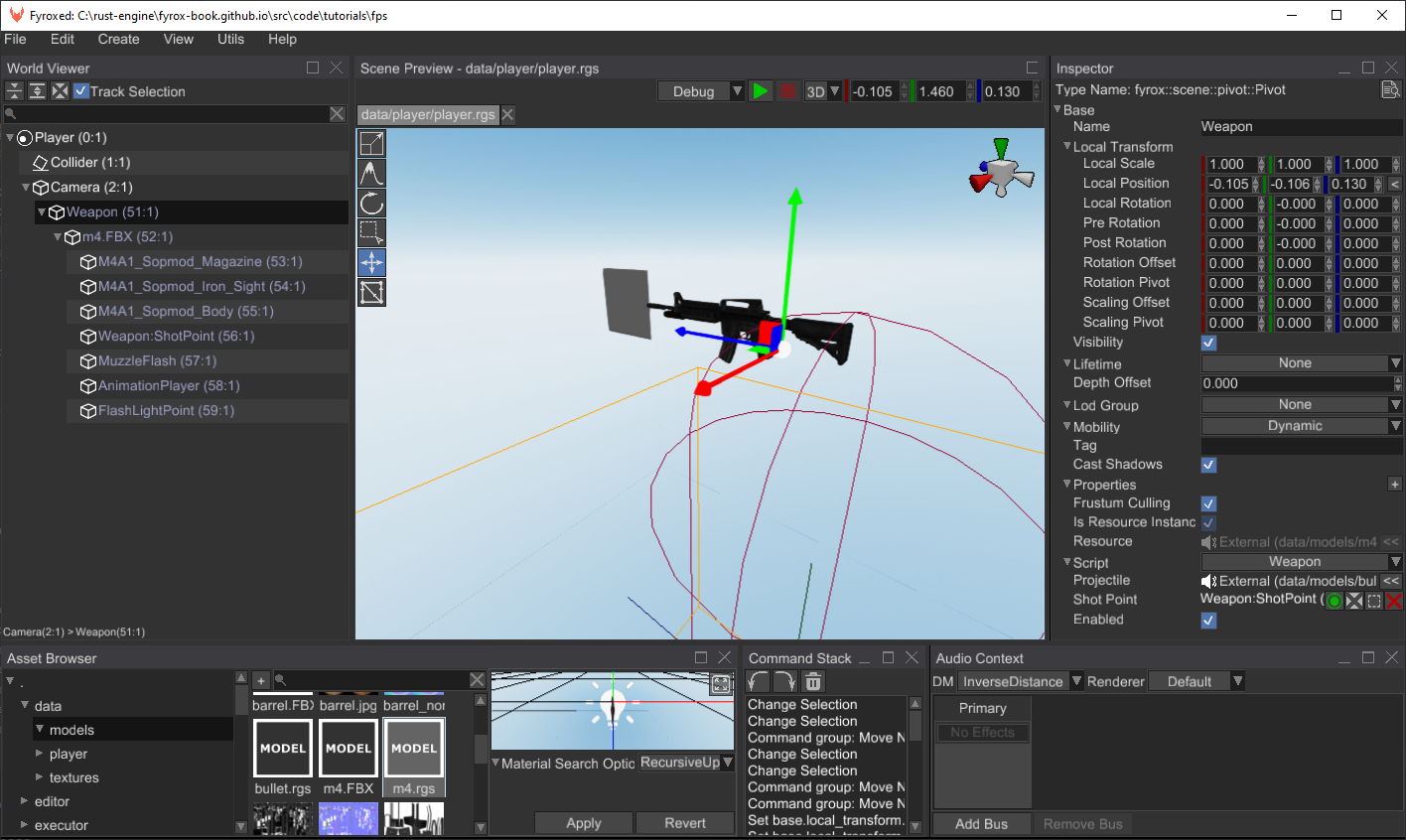The image size is (1406, 840).
Task: Open Inspector documentation icon
Action: pos(1390,89)
